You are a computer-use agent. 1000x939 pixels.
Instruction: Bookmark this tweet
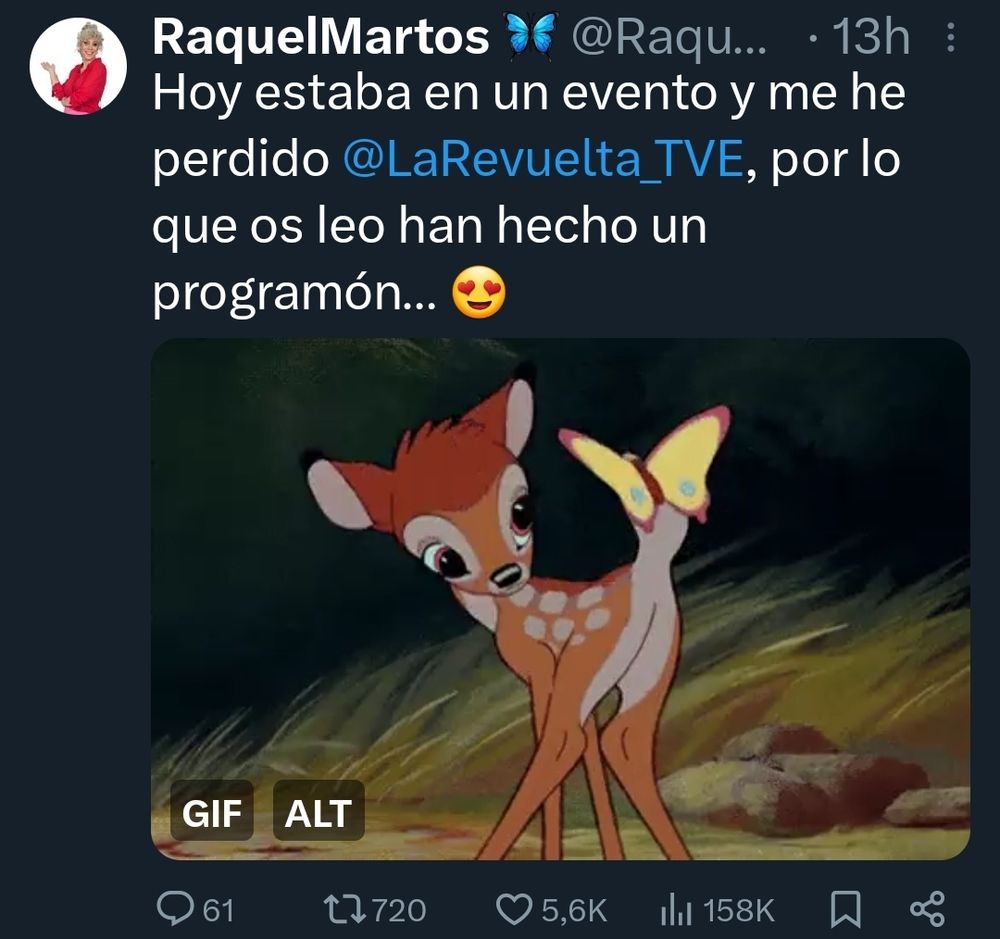coord(845,909)
